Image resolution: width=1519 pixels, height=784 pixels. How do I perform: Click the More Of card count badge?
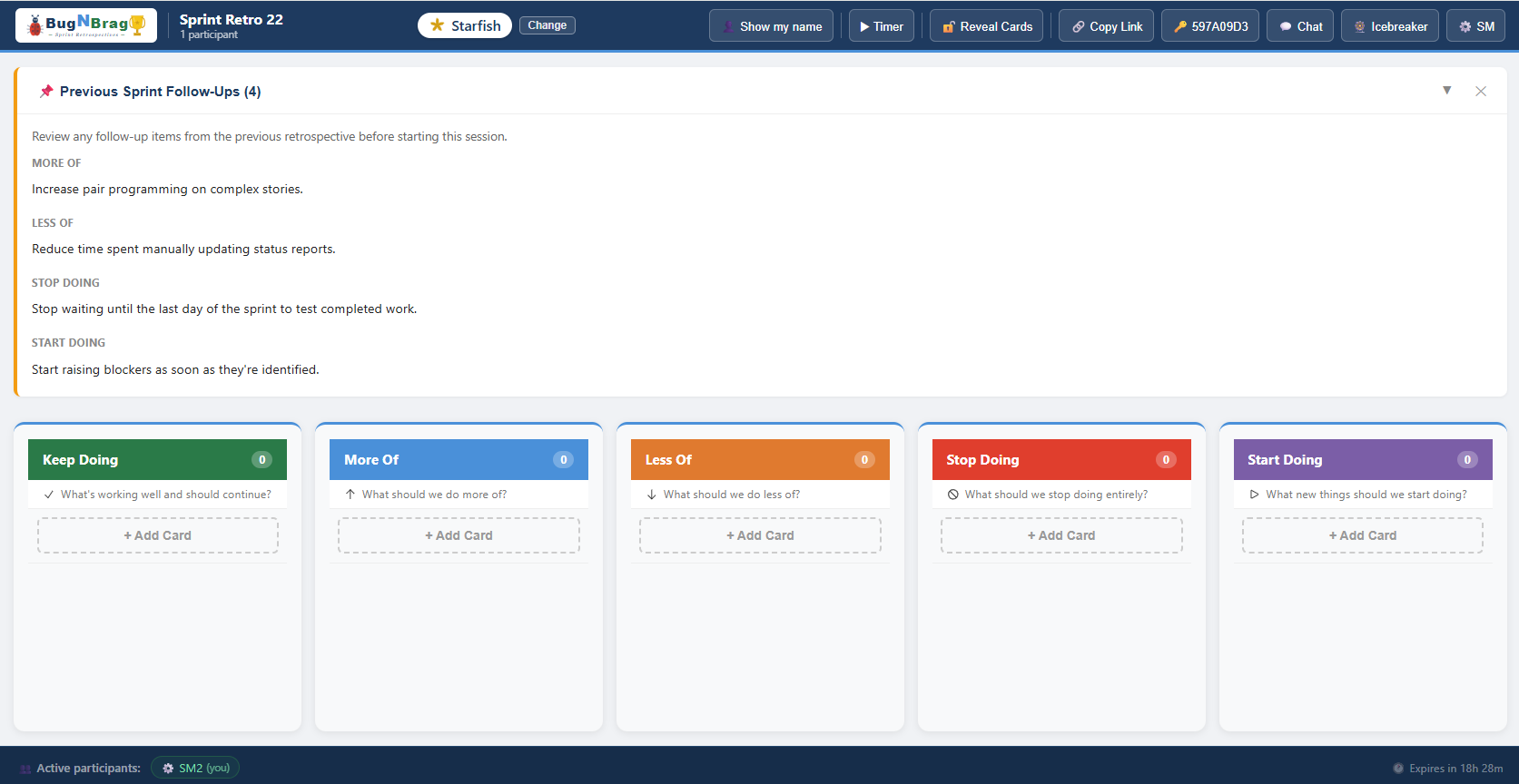[x=563, y=460]
